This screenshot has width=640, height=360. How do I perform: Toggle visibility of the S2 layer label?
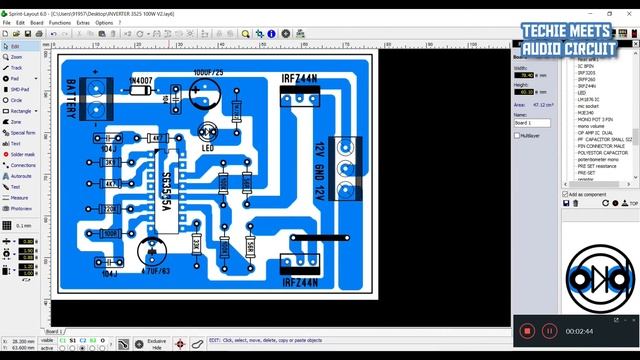coord(93,340)
